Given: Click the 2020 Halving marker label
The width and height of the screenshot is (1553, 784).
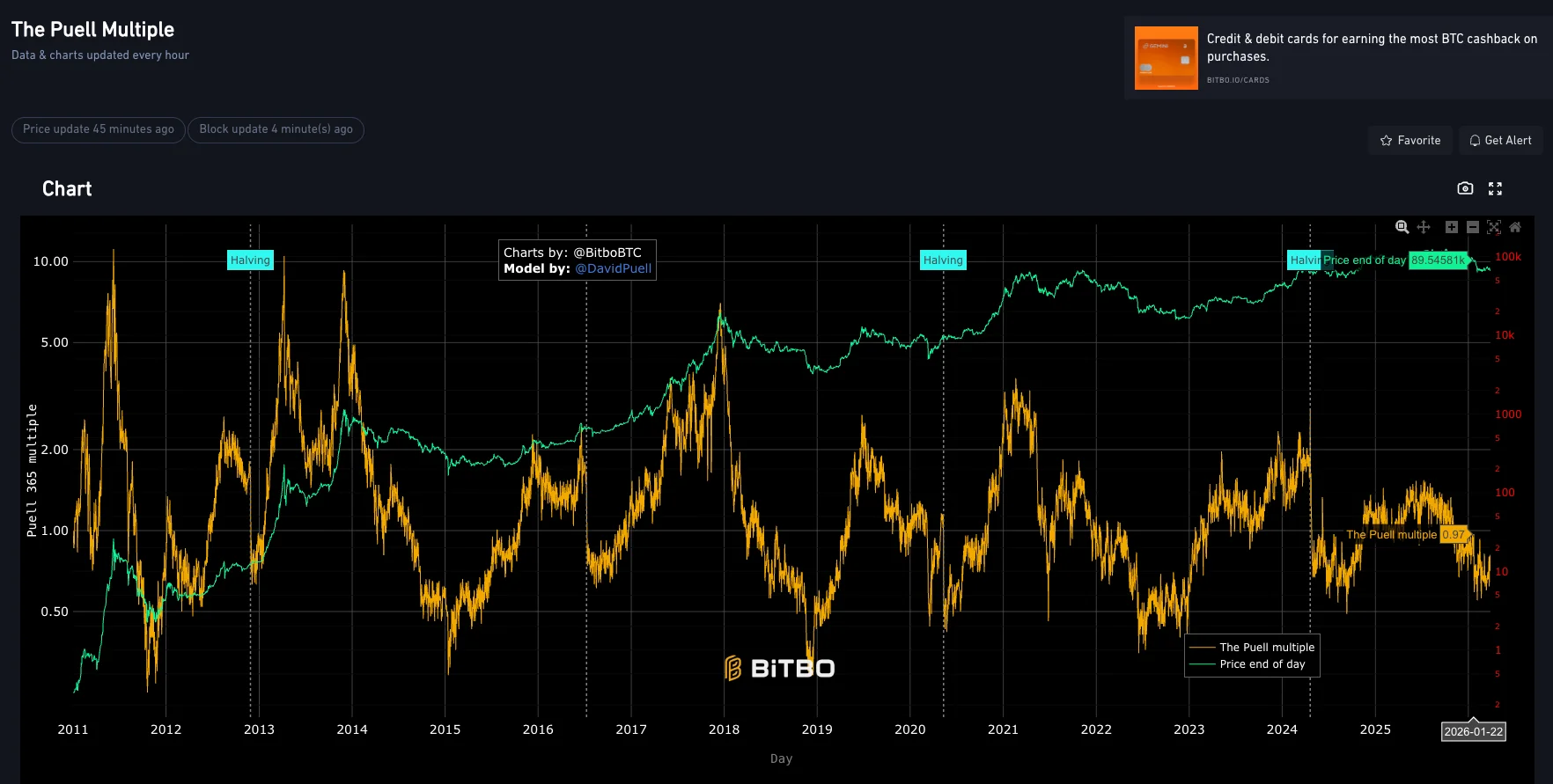Looking at the screenshot, I should click(943, 260).
